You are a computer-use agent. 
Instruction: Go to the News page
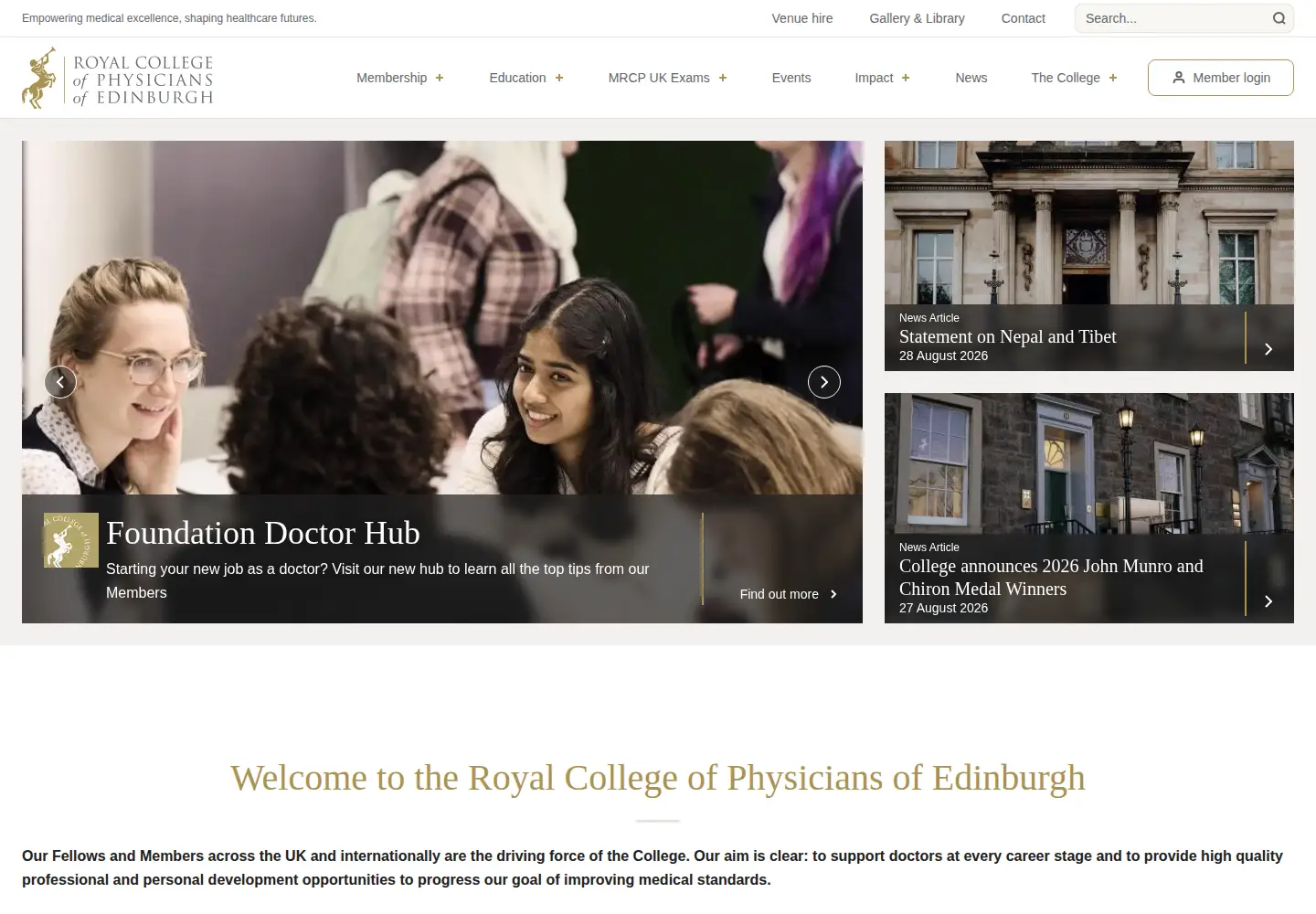[971, 78]
